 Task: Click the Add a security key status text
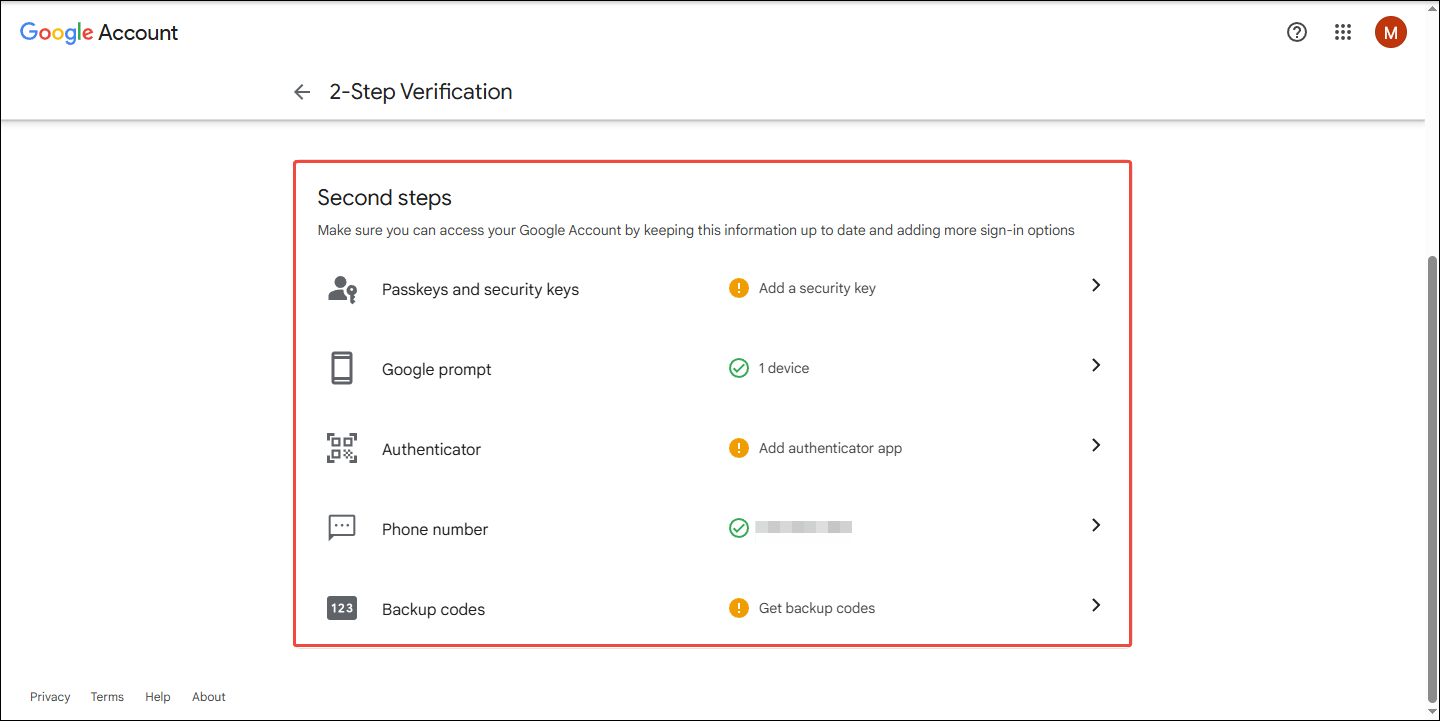[x=817, y=288]
